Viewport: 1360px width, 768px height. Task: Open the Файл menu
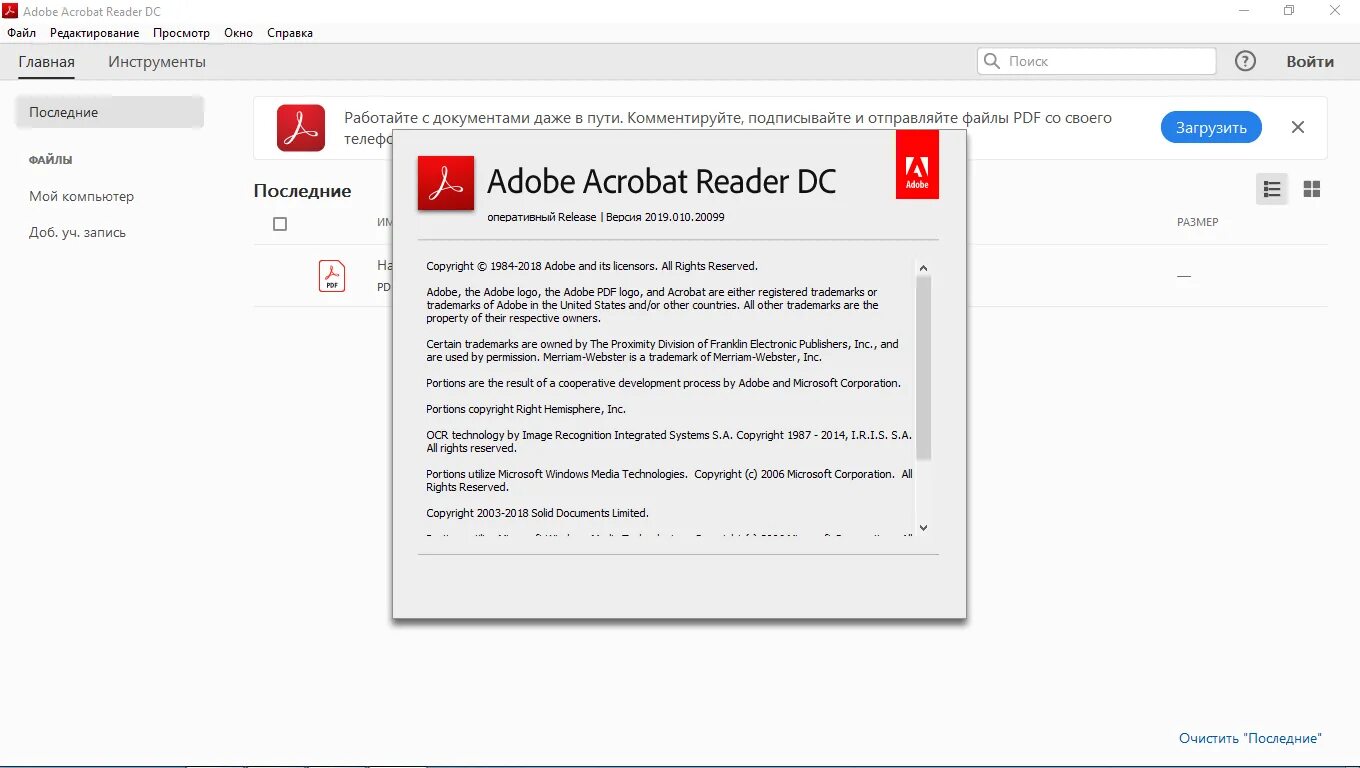[x=22, y=33]
